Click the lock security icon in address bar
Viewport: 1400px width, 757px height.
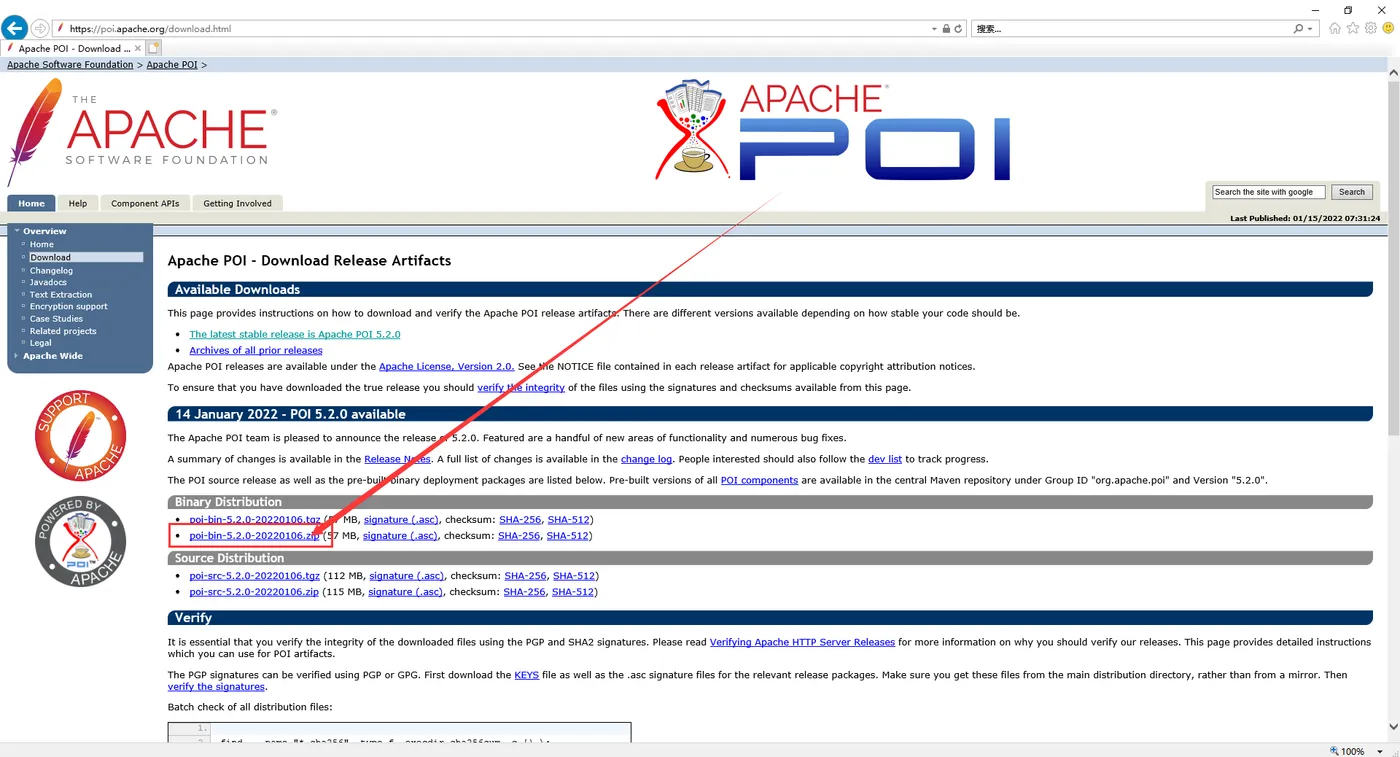pyautogui.click(x=946, y=29)
